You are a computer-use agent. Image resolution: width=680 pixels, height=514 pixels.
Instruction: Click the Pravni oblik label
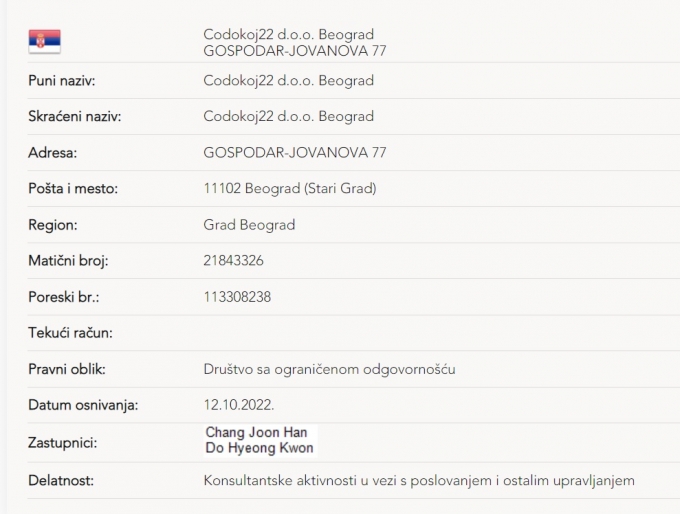67,370
